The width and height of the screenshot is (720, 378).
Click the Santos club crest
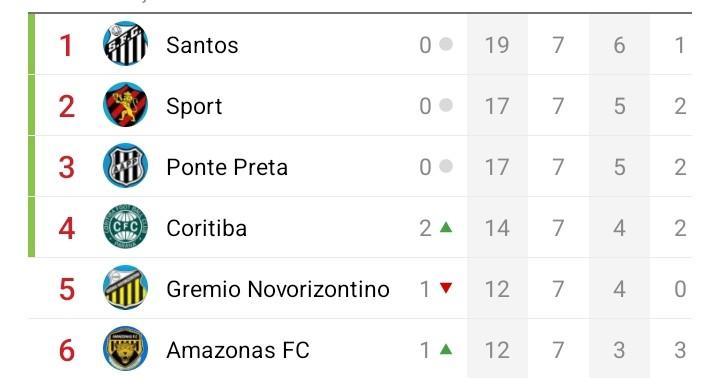(125, 44)
